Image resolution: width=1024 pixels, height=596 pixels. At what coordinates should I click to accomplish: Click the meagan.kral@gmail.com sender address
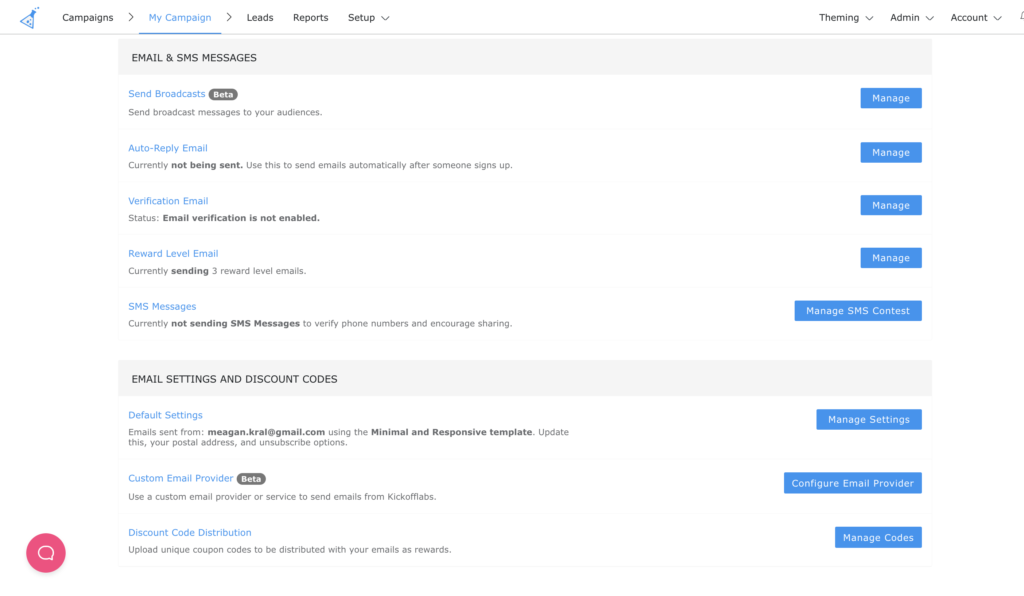(266, 432)
